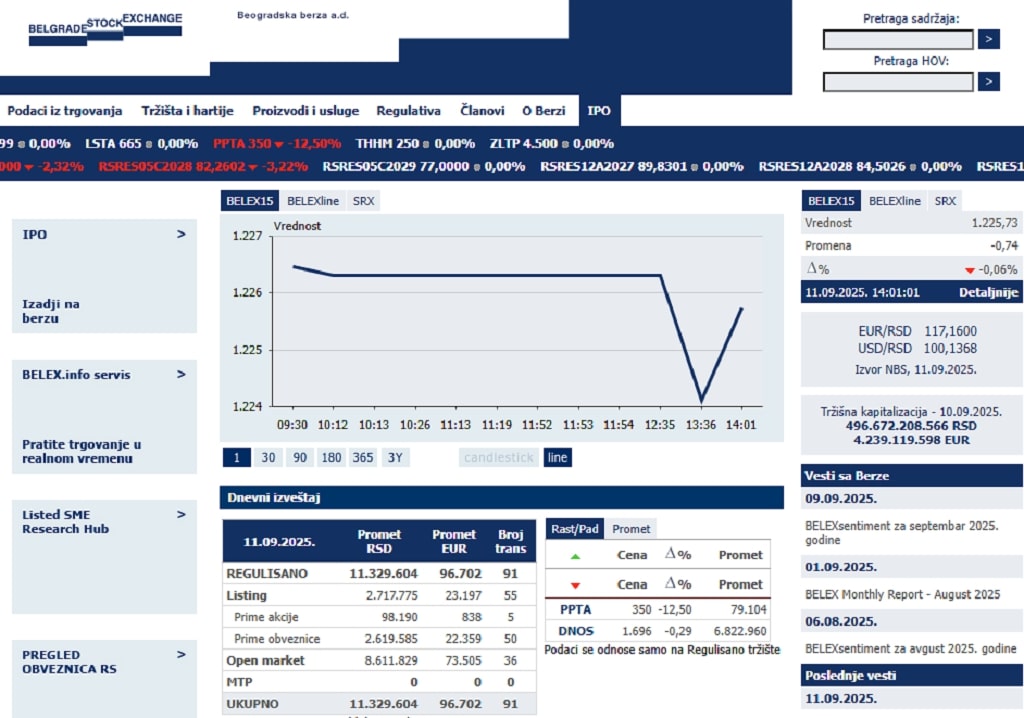Select BELEXline tab in right index panel
Image resolution: width=1024 pixels, height=718 pixels.
pos(895,201)
